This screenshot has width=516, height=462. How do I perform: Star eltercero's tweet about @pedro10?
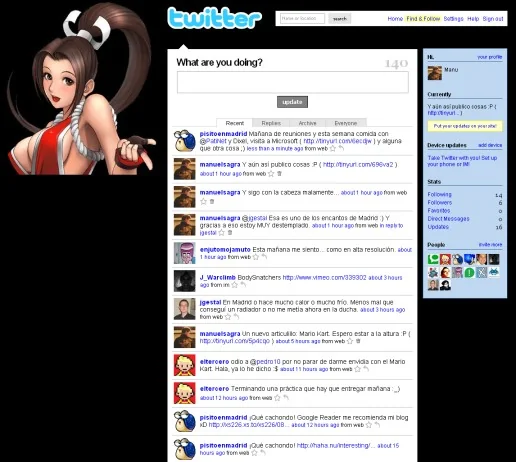[x=357, y=369]
